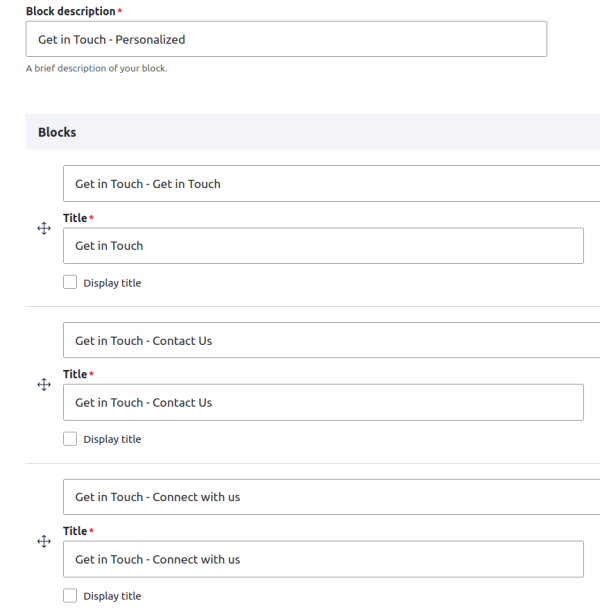This screenshot has height=608, width=600.
Task: Click the move handle beside Contact Us block
Action: click(x=44, y=385)
